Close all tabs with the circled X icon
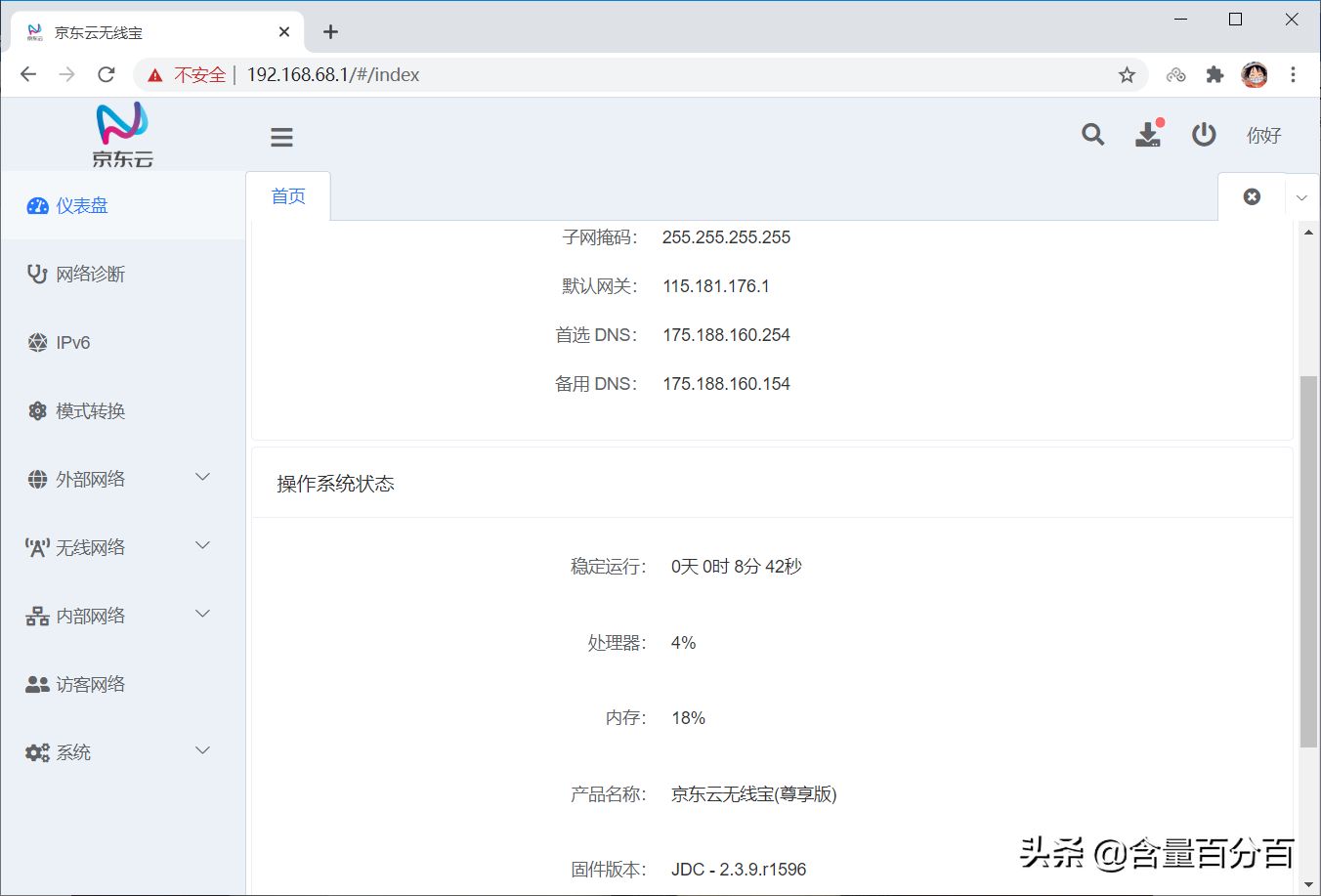Image resolution: width=1321 pixels, height=896 pixels. coord(1252,196)
